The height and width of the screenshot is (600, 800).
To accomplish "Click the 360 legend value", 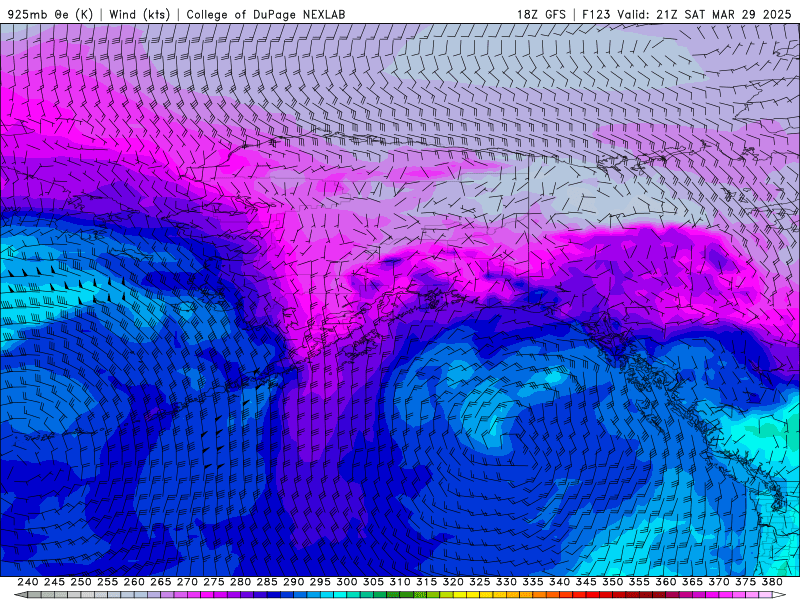I will click(x=665, y=582).
